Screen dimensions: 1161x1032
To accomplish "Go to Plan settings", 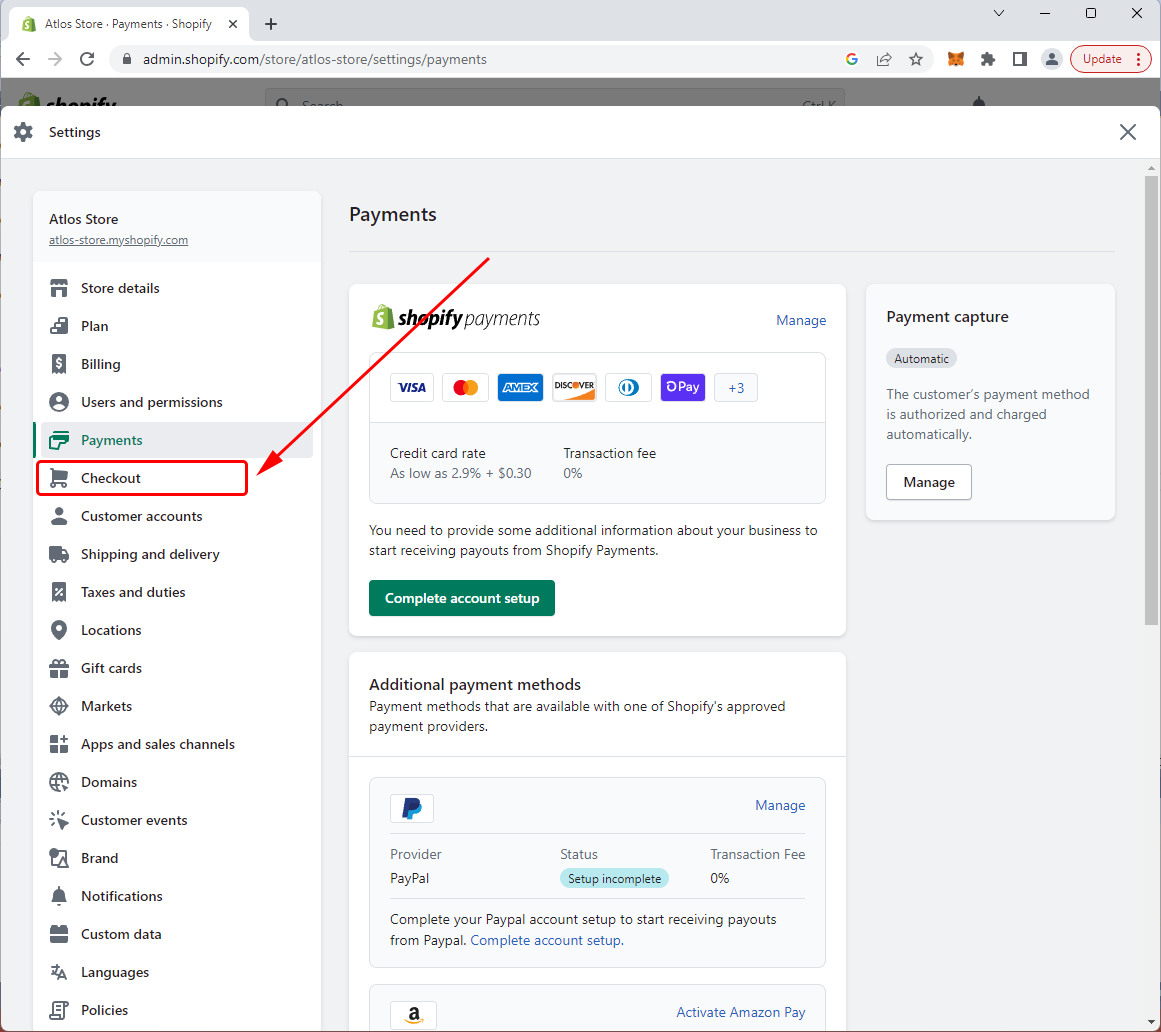I will [94, 326].
